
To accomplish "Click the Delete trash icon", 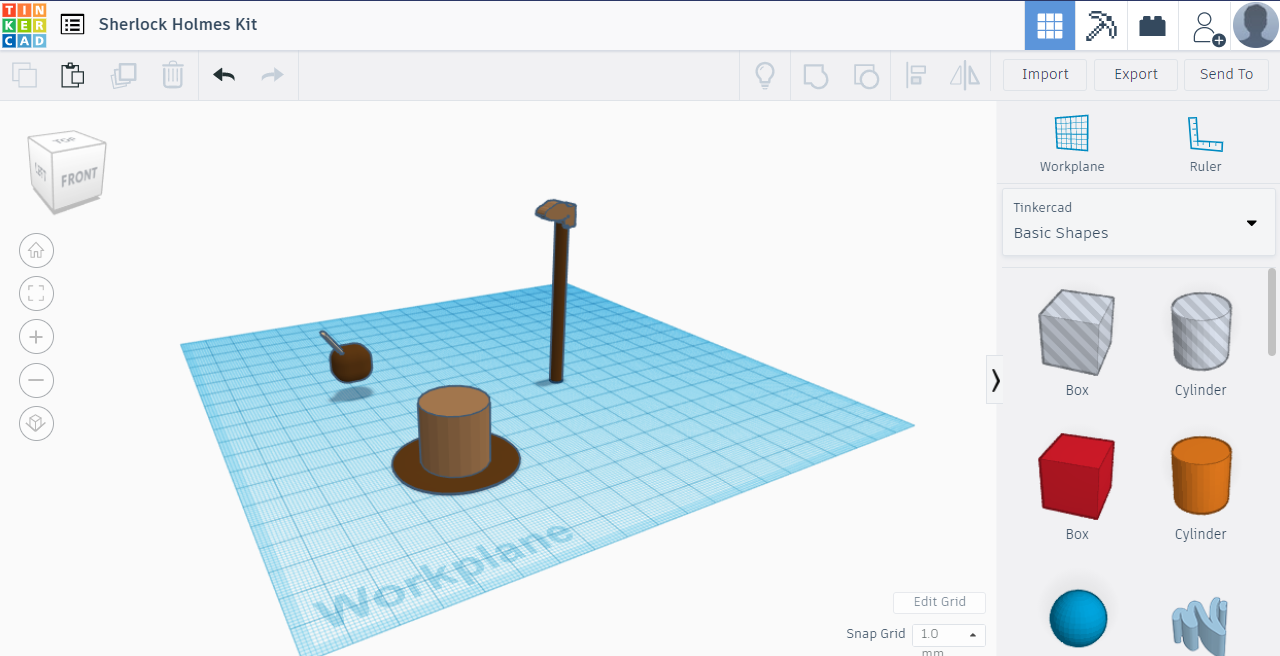I will click(173, 75).
